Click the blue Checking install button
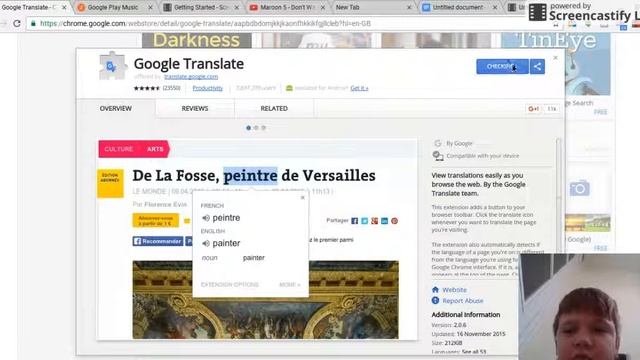 (502, 67)
